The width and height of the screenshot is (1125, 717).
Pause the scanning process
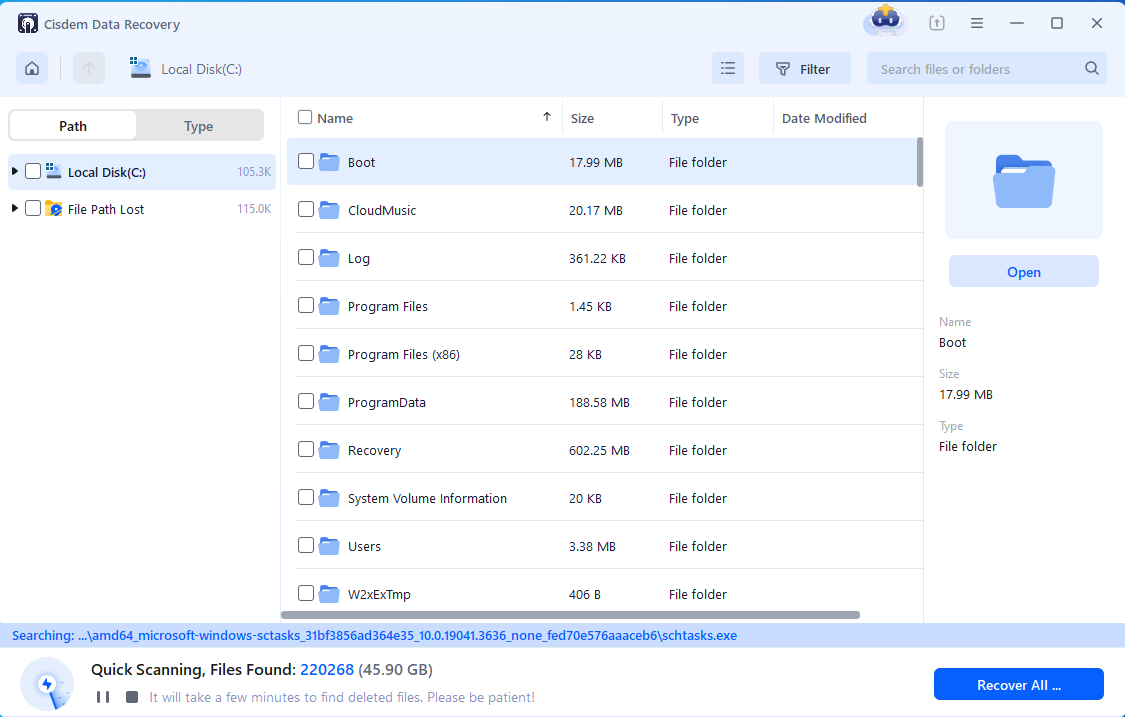(x=102, y=697)
